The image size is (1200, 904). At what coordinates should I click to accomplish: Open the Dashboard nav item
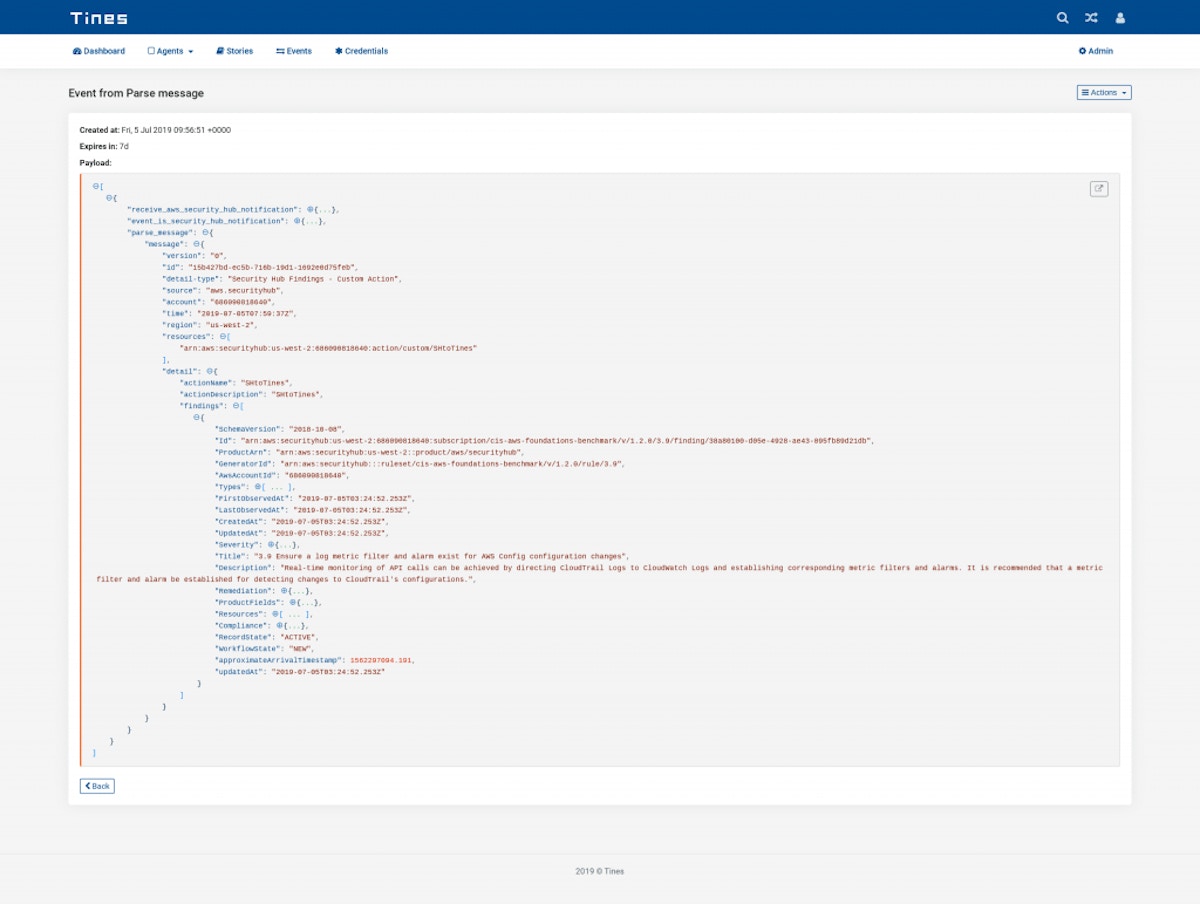point(99,51)
